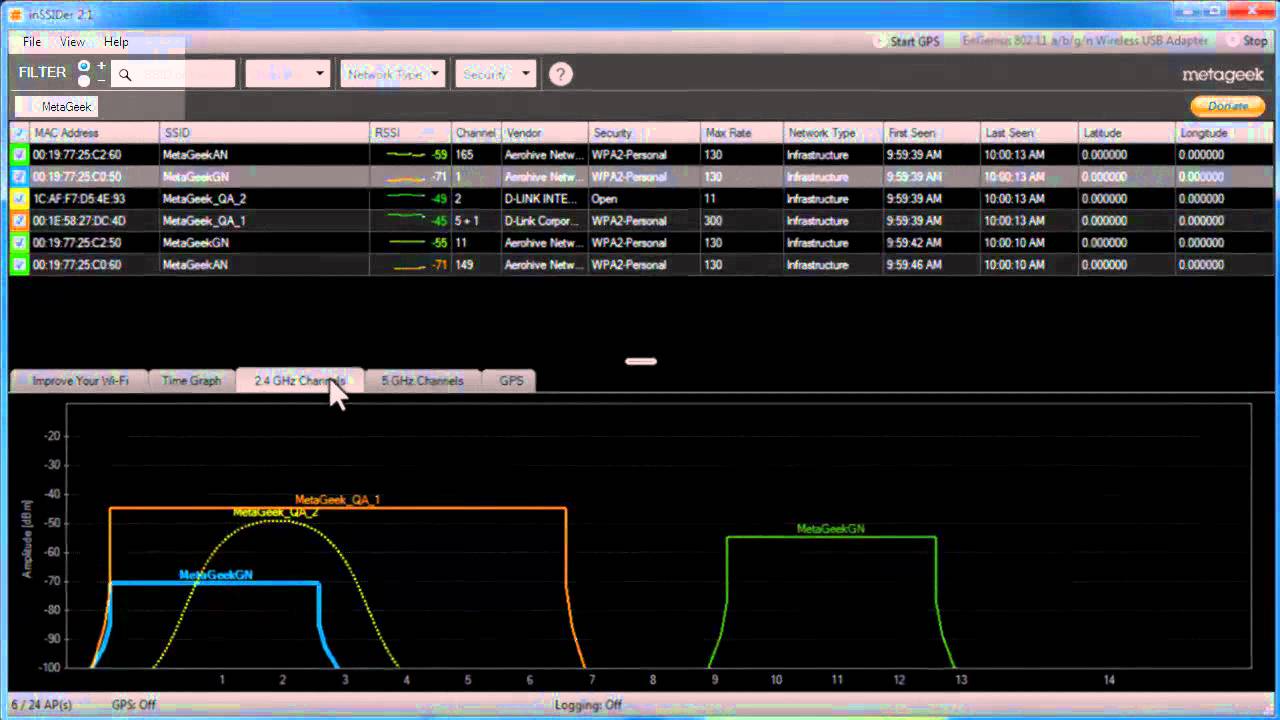Open the Security filter dropdown

click(495, 74)
